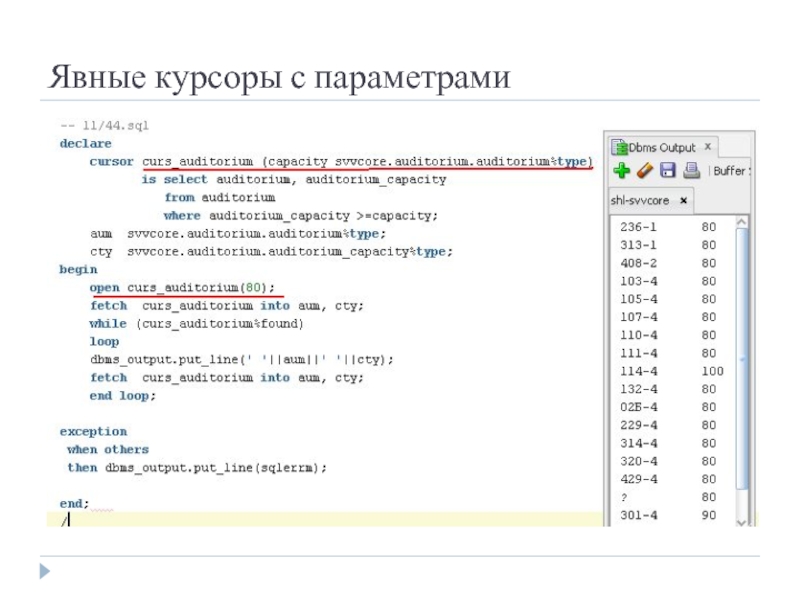This screenshot has height=600, width=800.
Task: Save the output using the floppy disk icon
Action: [667, 171]
